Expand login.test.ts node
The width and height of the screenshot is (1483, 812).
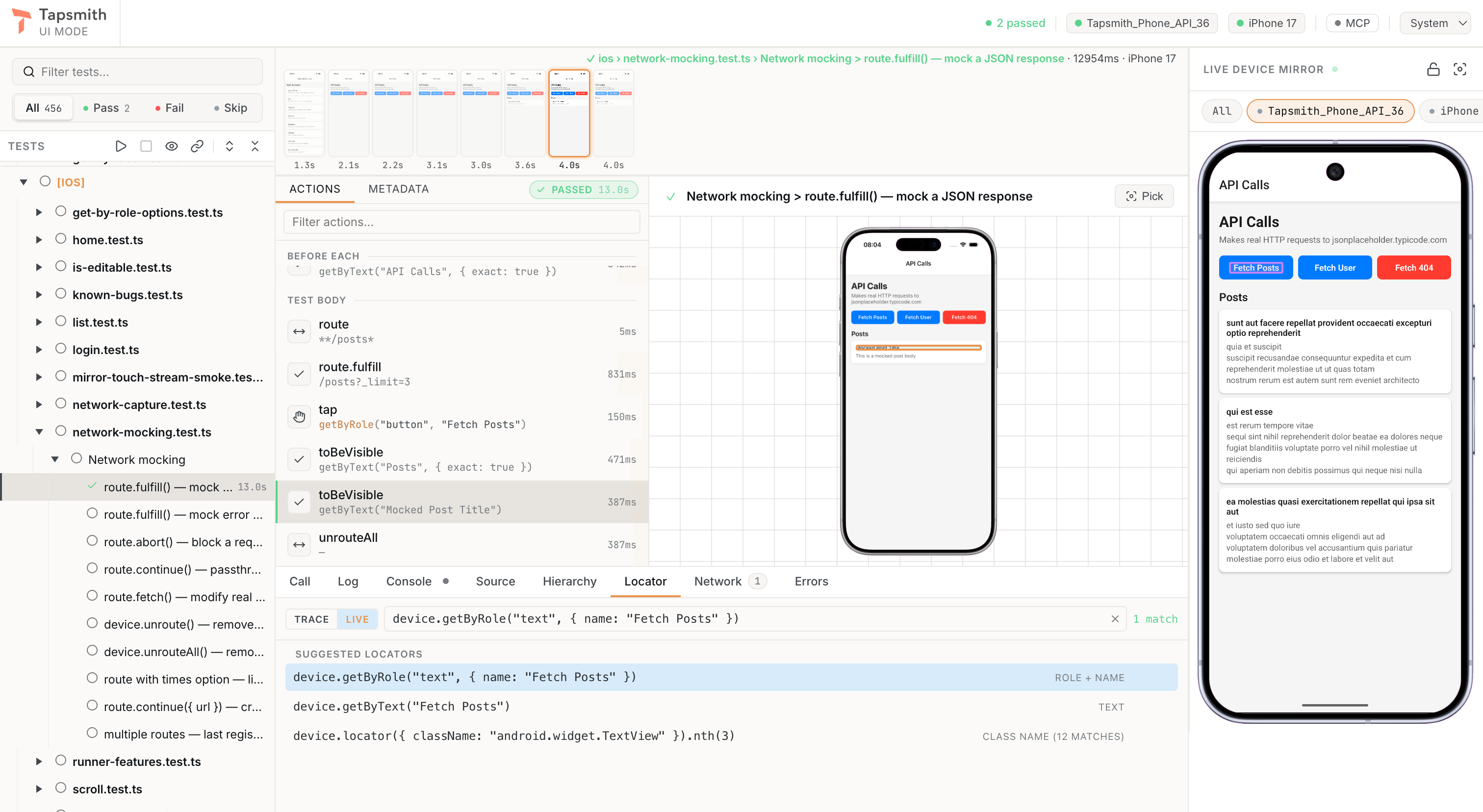pyautogui.click(x=39, y=350)
